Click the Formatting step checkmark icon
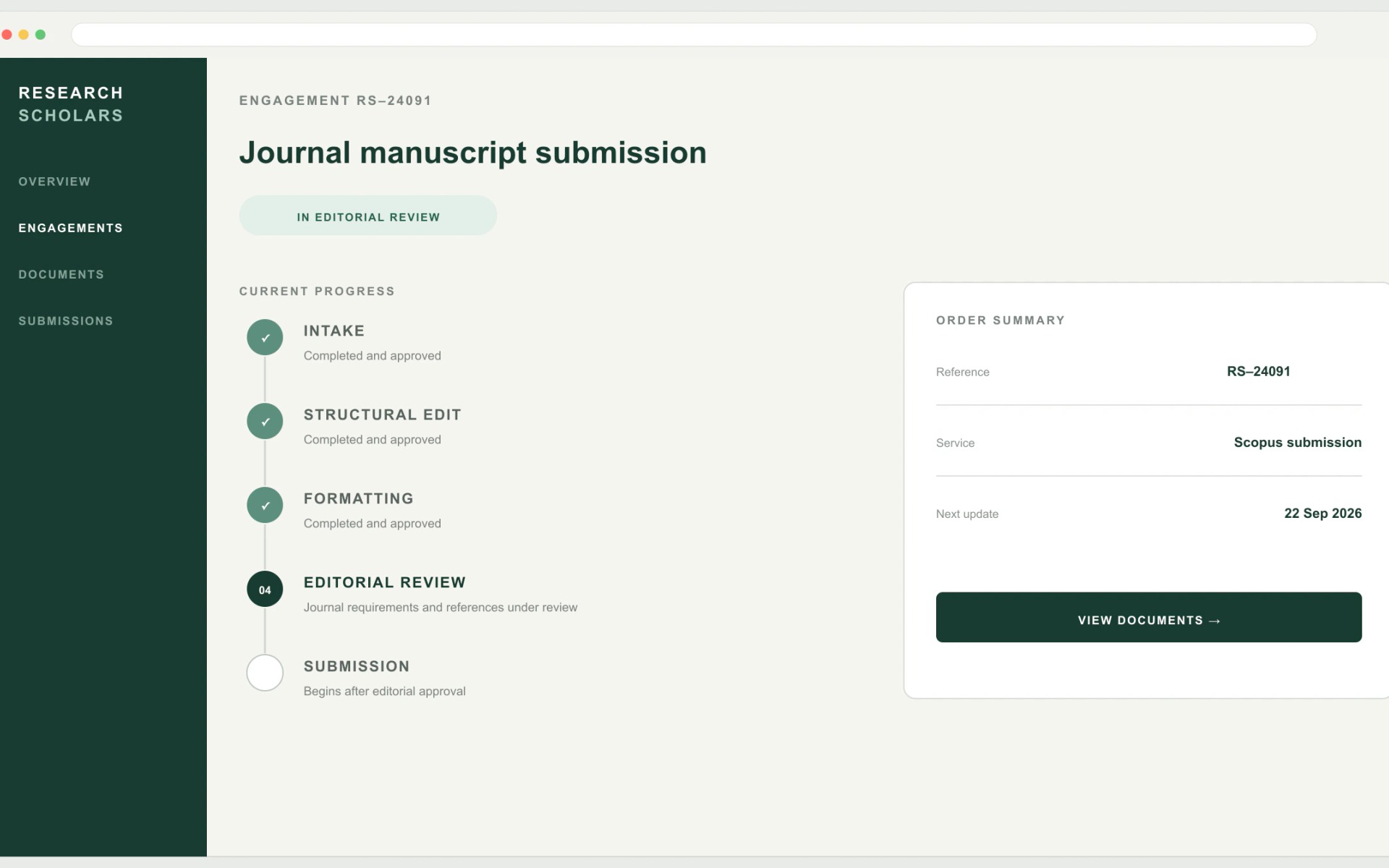Viewport: 1389px width, 868px height. point(265,505)
